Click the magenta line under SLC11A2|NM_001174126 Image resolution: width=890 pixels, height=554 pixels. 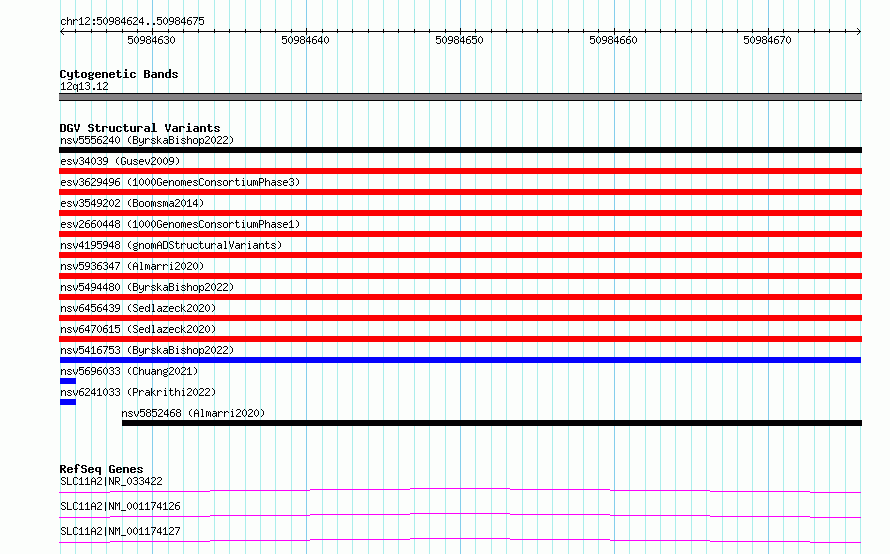coord(460,515)
